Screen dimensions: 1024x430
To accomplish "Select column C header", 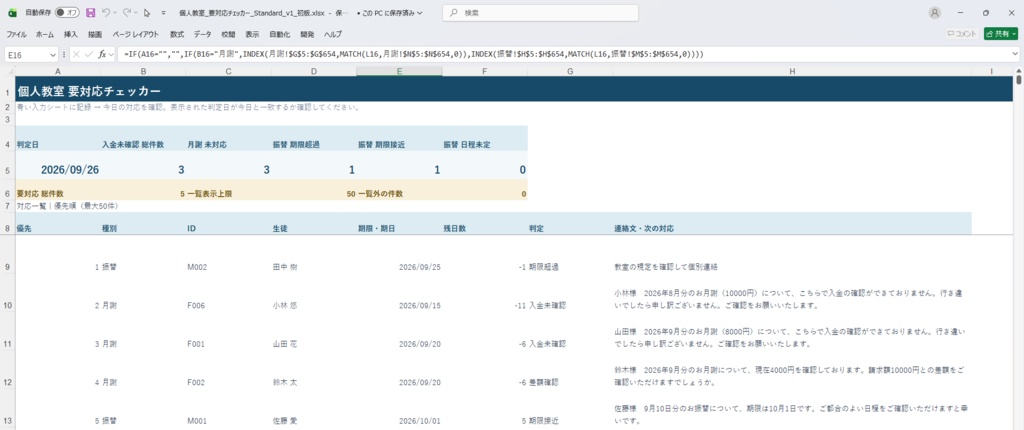I will point(228,71).
